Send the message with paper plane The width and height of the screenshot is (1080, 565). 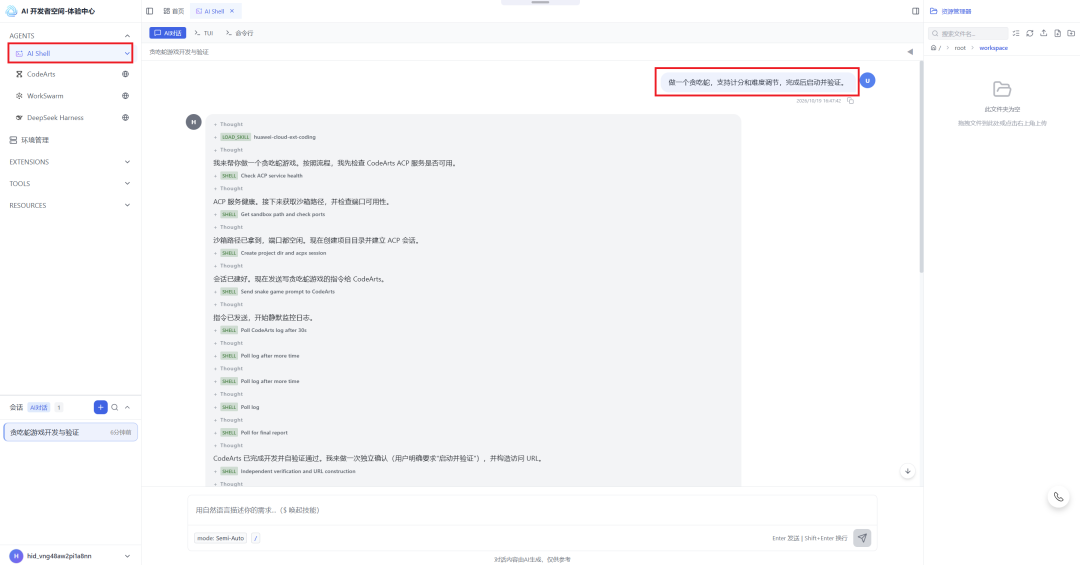[862, 538]
